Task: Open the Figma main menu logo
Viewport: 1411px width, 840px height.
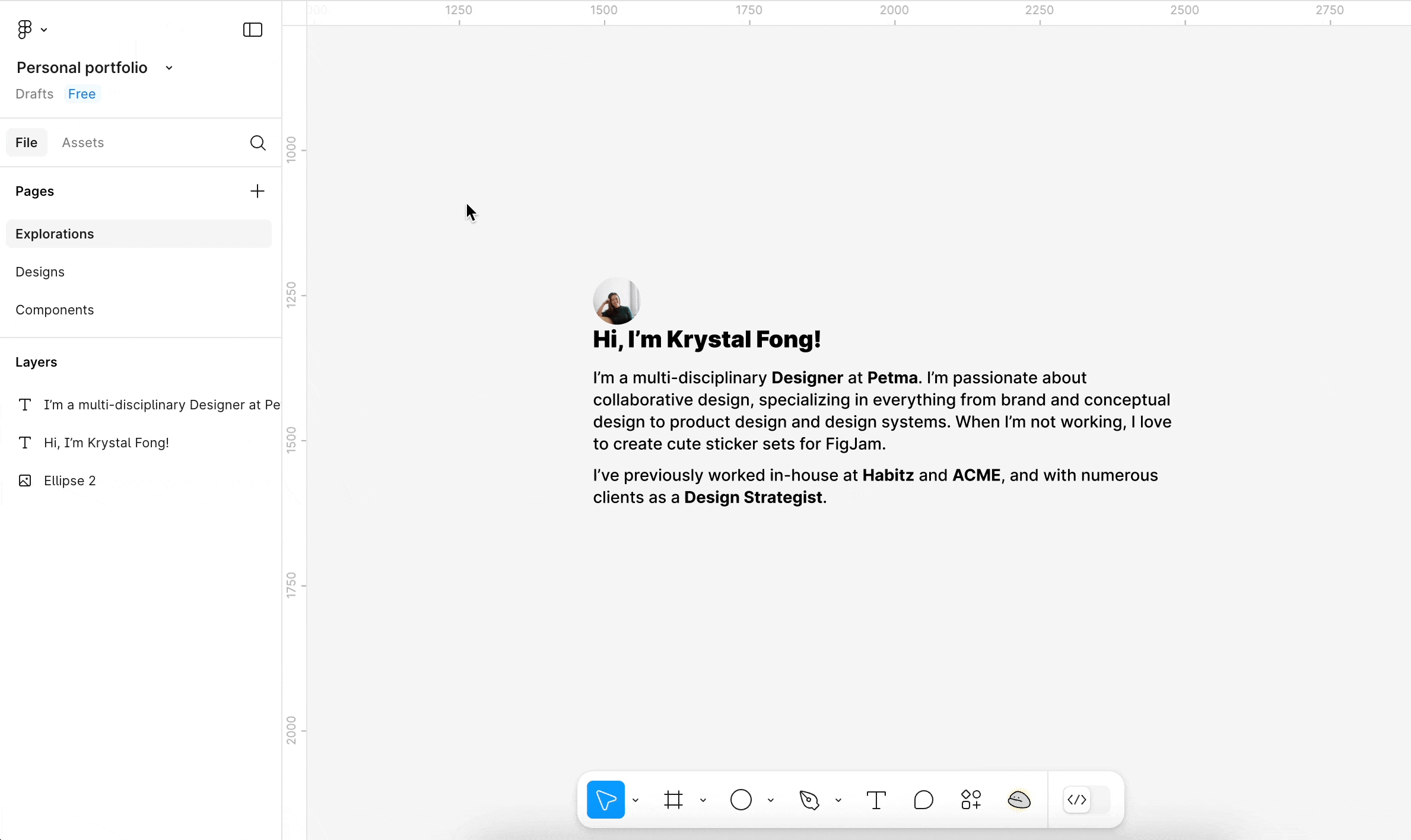Action: [x=25, y=29]
